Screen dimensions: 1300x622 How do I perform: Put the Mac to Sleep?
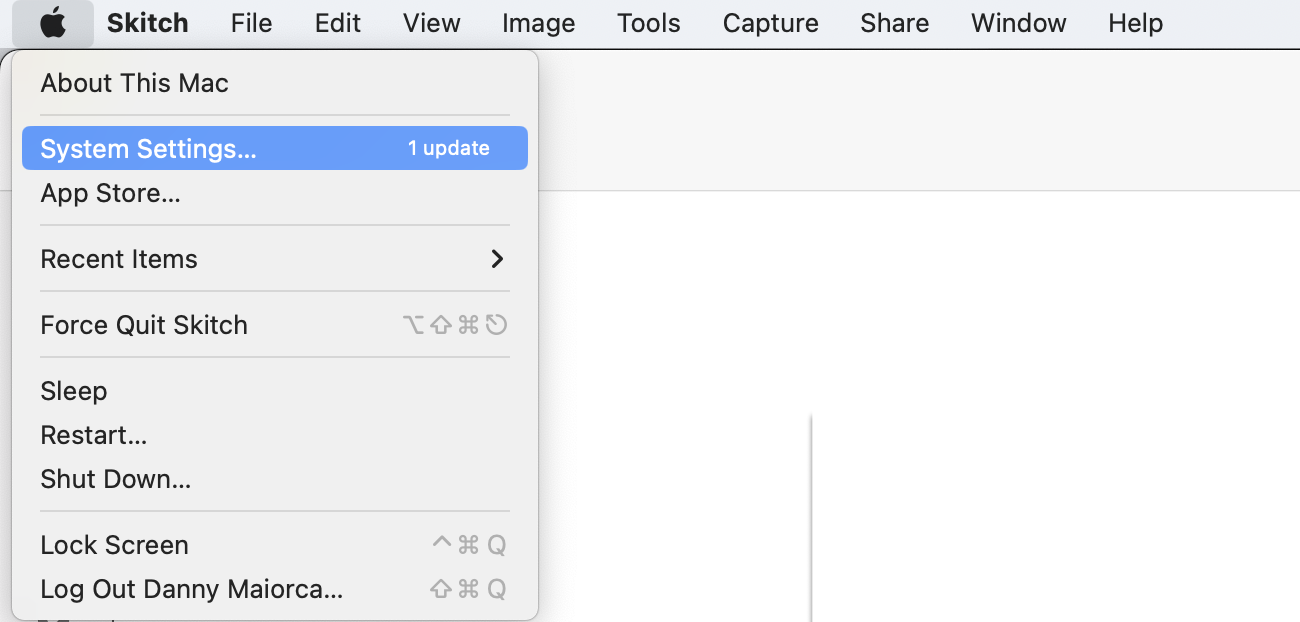(x=275, y=391)
